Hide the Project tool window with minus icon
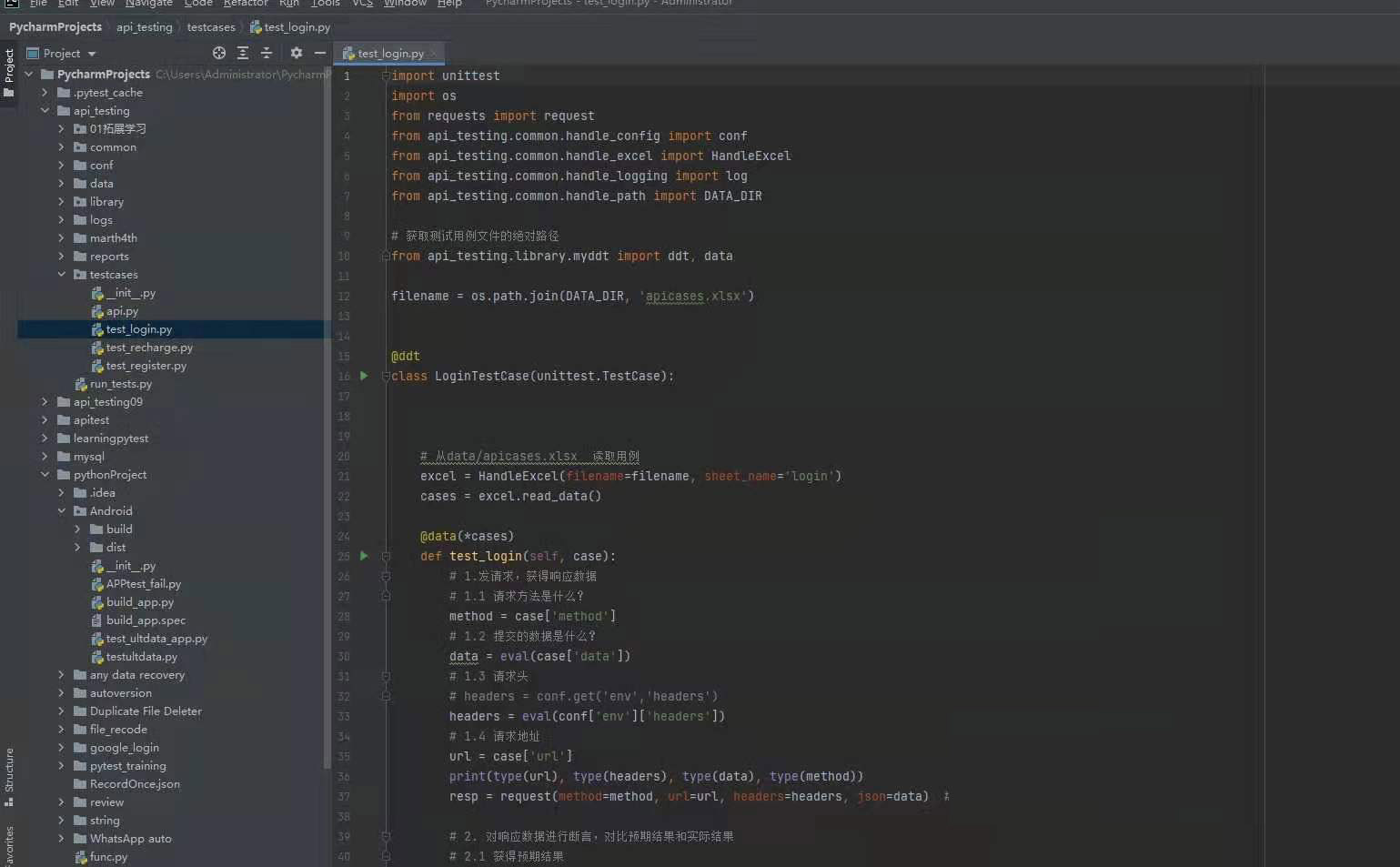Image resolution: width=1400 pixels, height=867 pixels. pos(320,53)
